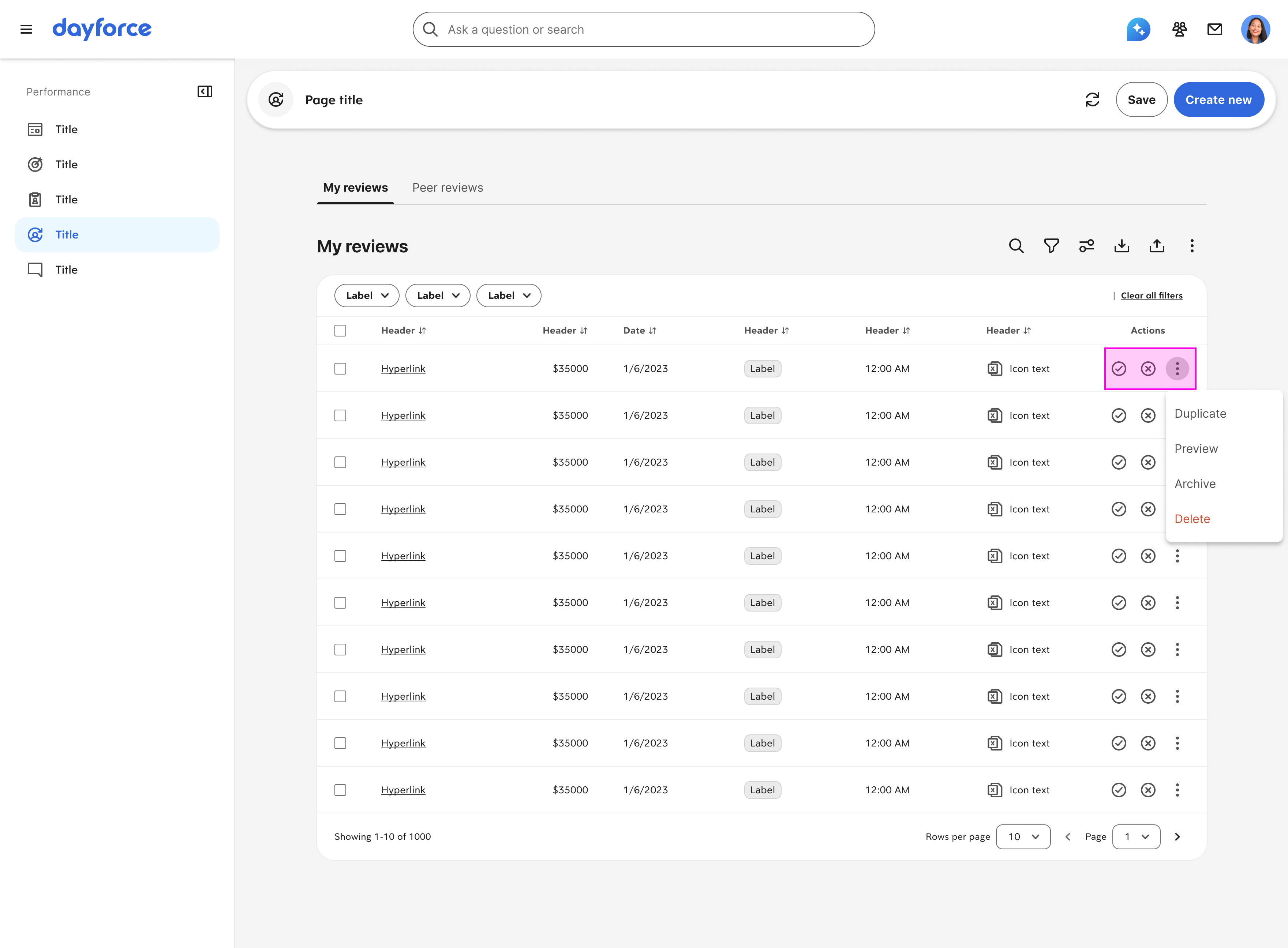Check the last row's checkbox
This screenshot has height=948, width=1288.
pos(340,790)
